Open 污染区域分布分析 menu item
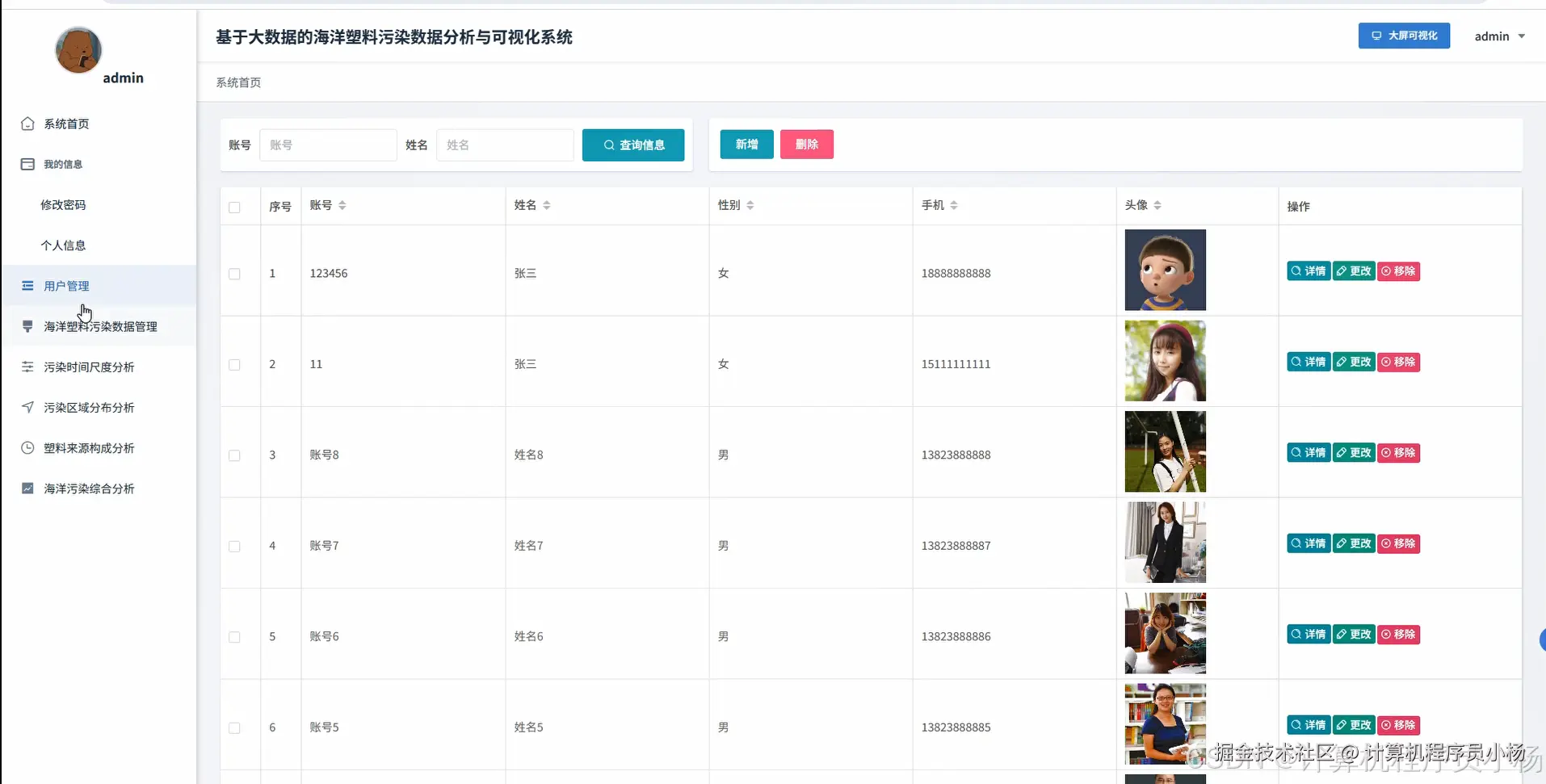Image resolution: width=1546 pixels, height=784 pixels. click(x=99, y=407)
